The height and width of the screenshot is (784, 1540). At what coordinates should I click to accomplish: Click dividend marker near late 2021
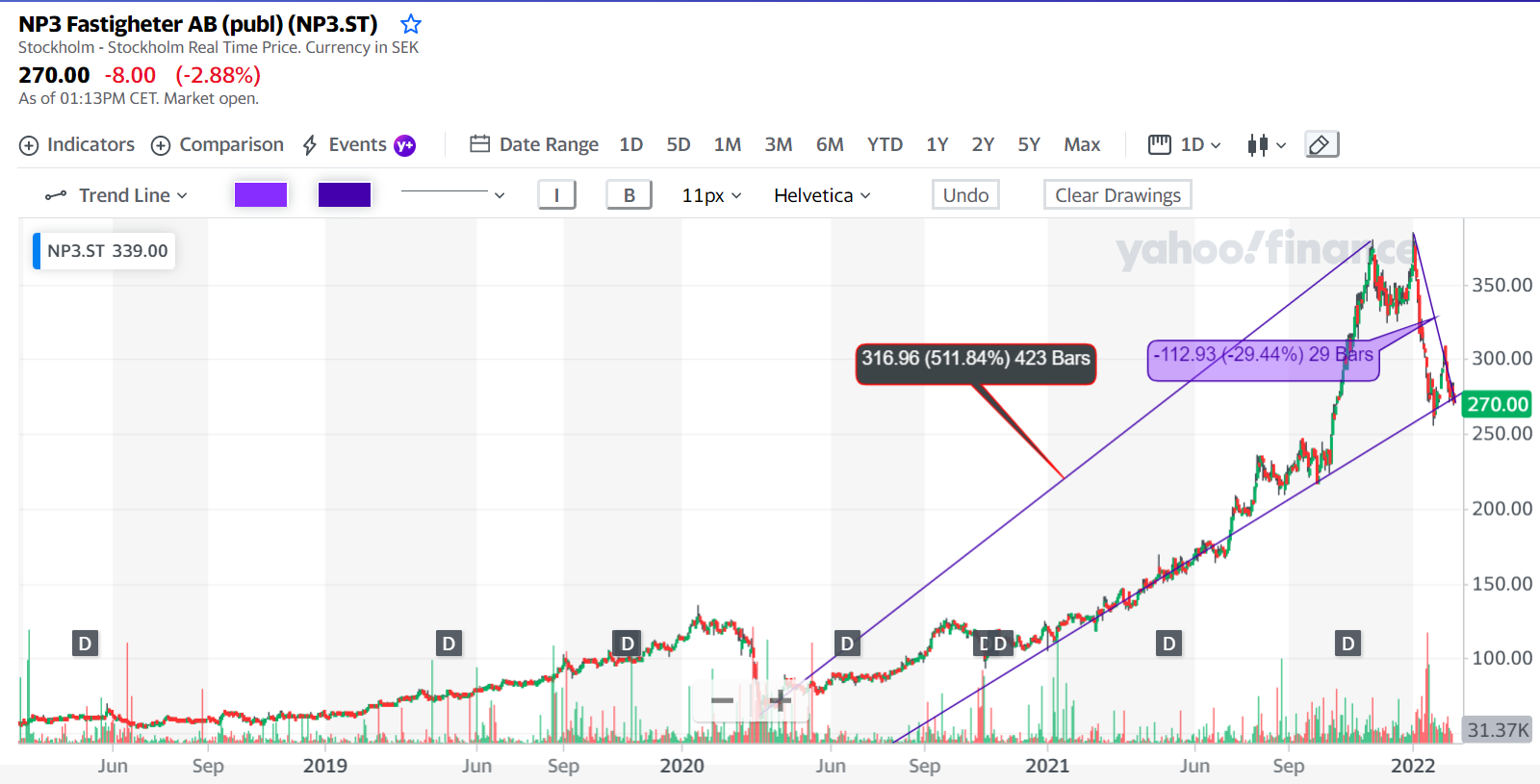[x=1347, y=644]
